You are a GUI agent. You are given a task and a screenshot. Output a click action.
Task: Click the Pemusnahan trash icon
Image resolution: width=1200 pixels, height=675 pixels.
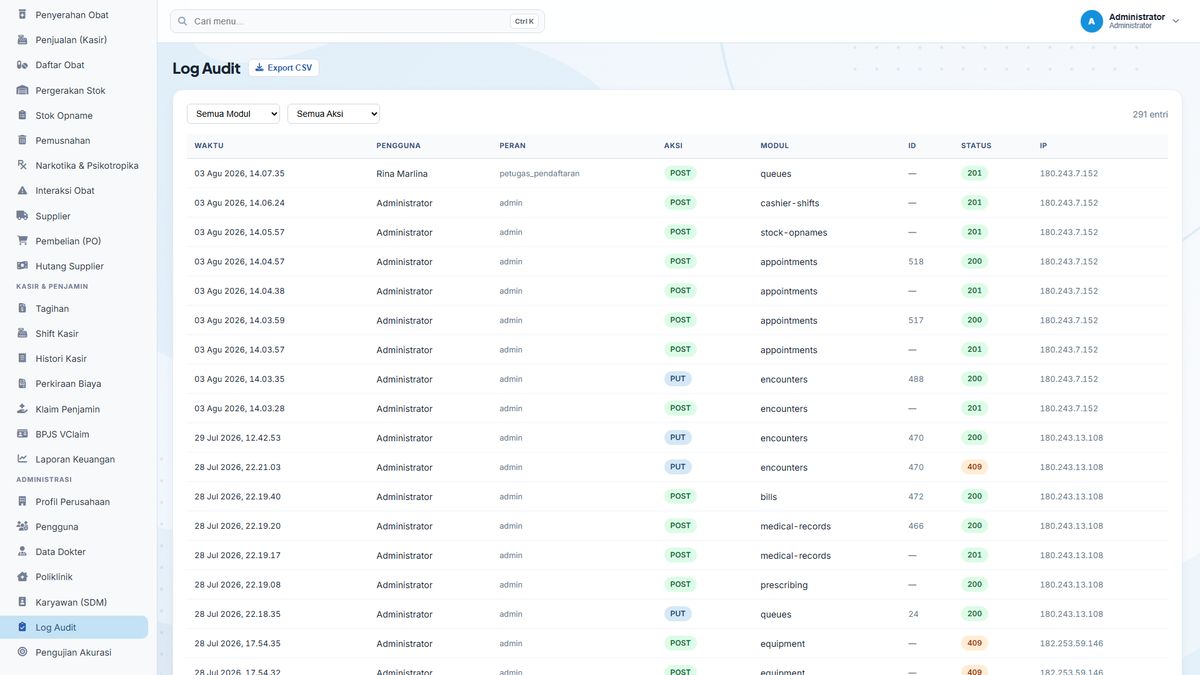(x=23, y=140)
